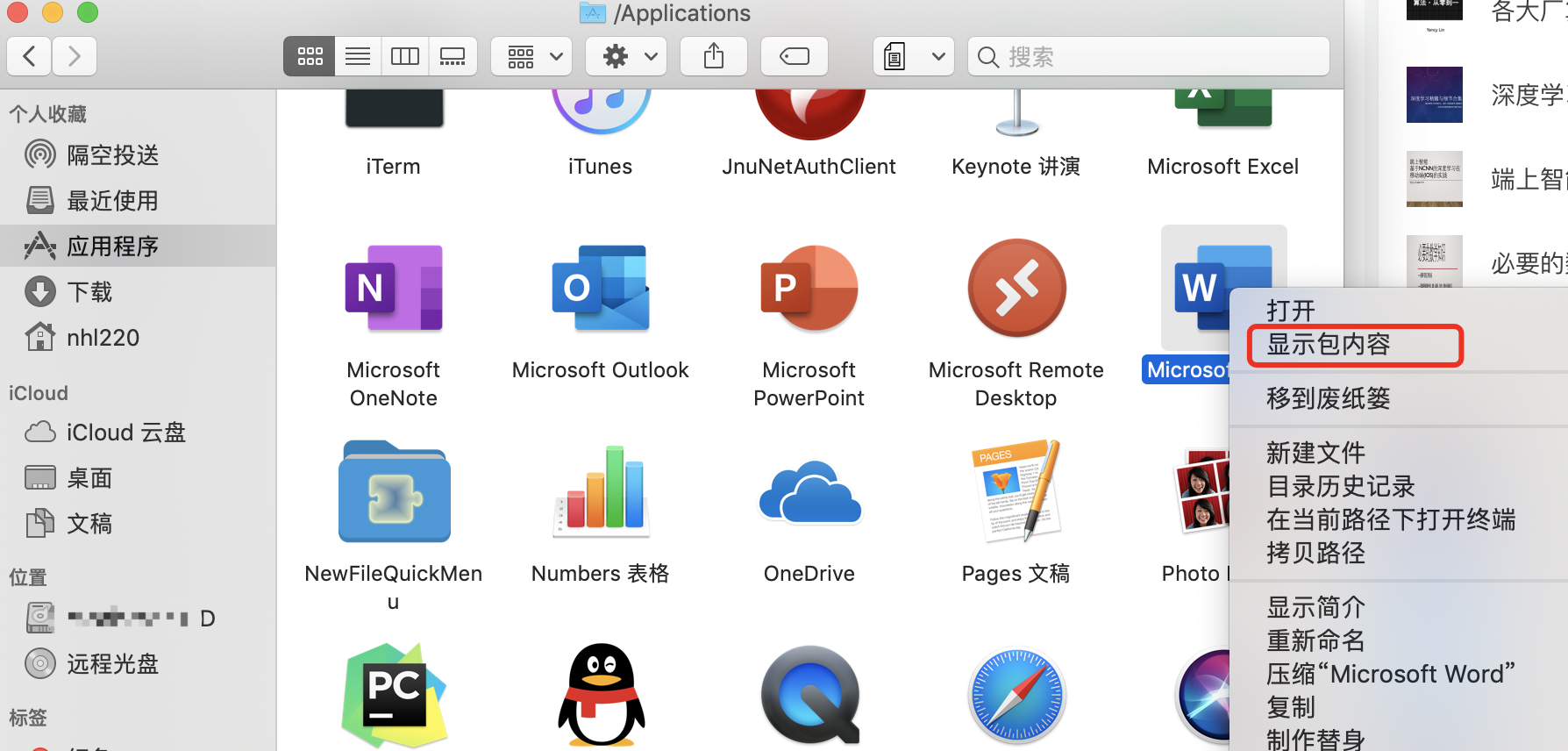Select the Siri app icon
This screenshot has height=751, width=1568.
[x=1203, y=695]
